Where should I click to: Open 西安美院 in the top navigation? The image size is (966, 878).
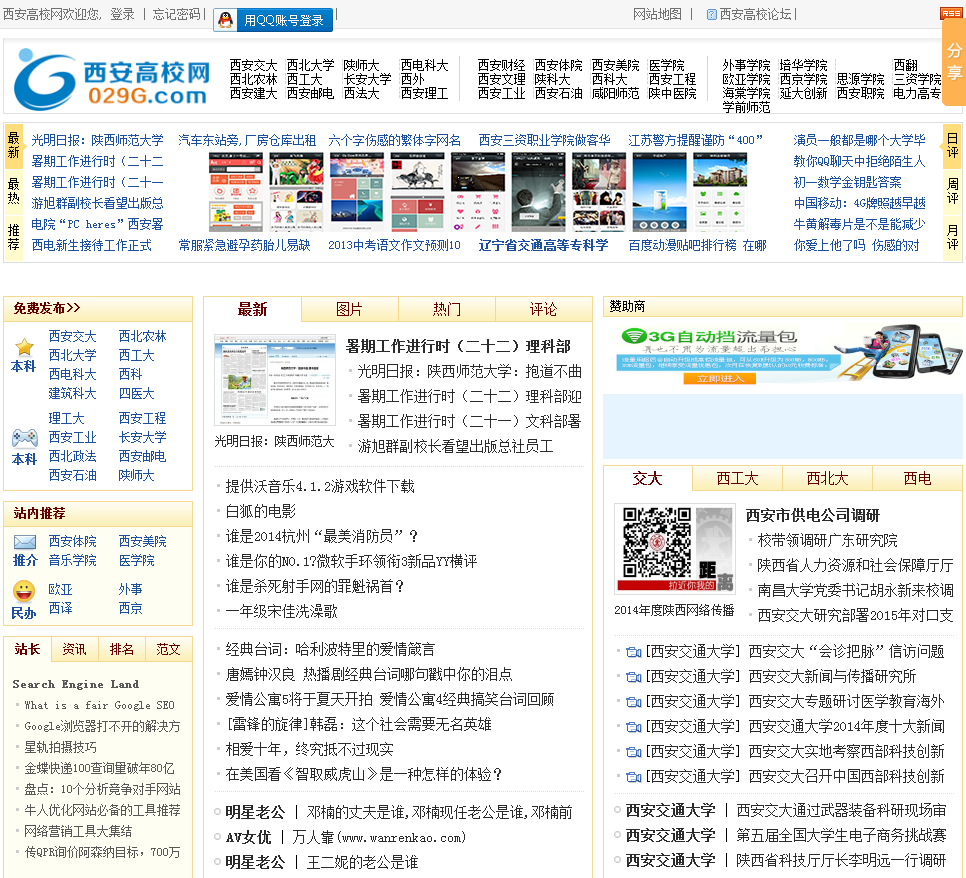click(x=615, y=65)
